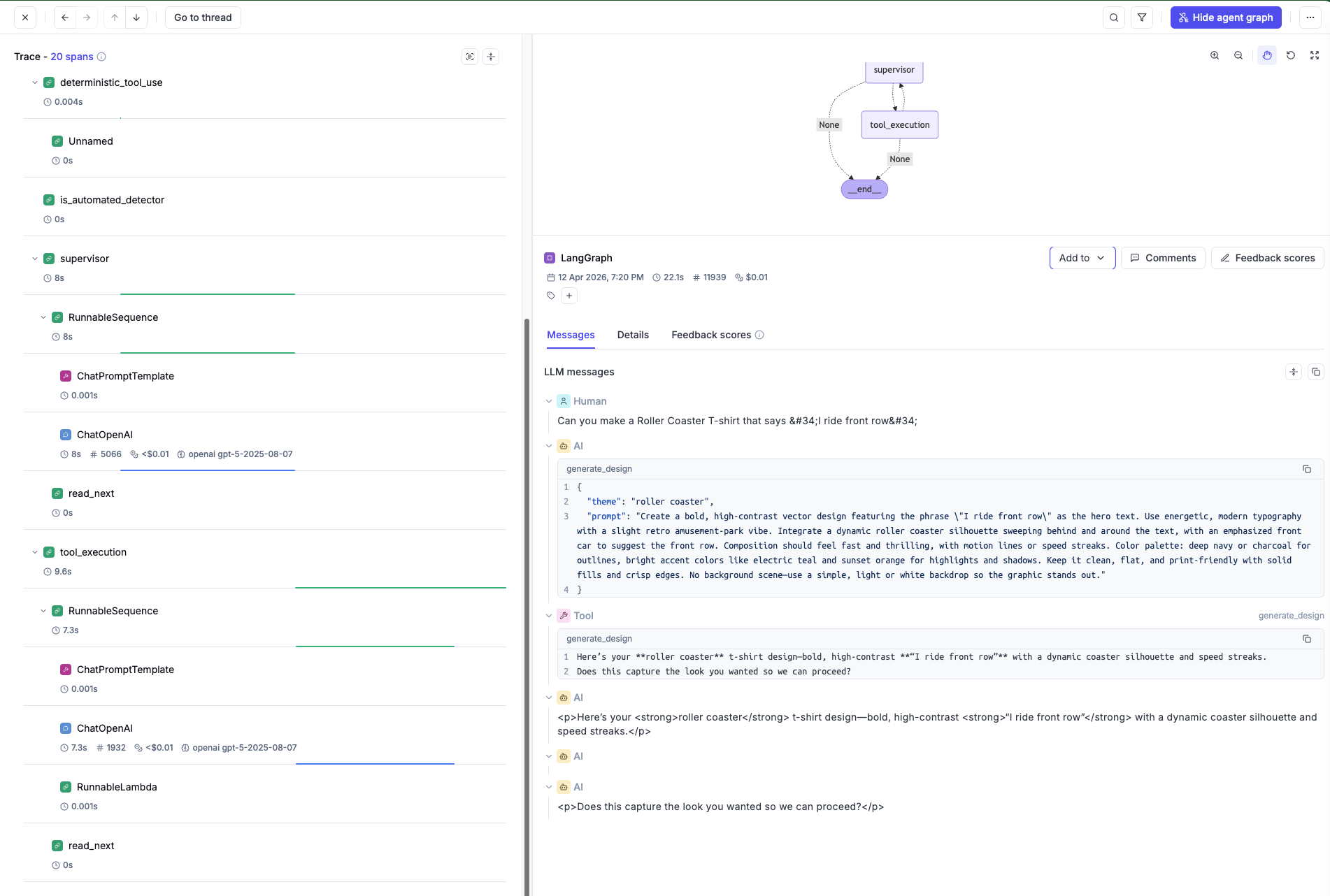Viewport: 1330px width, 896px height.
Task: Reset the agent graph view
Action: coord(1291,56)
